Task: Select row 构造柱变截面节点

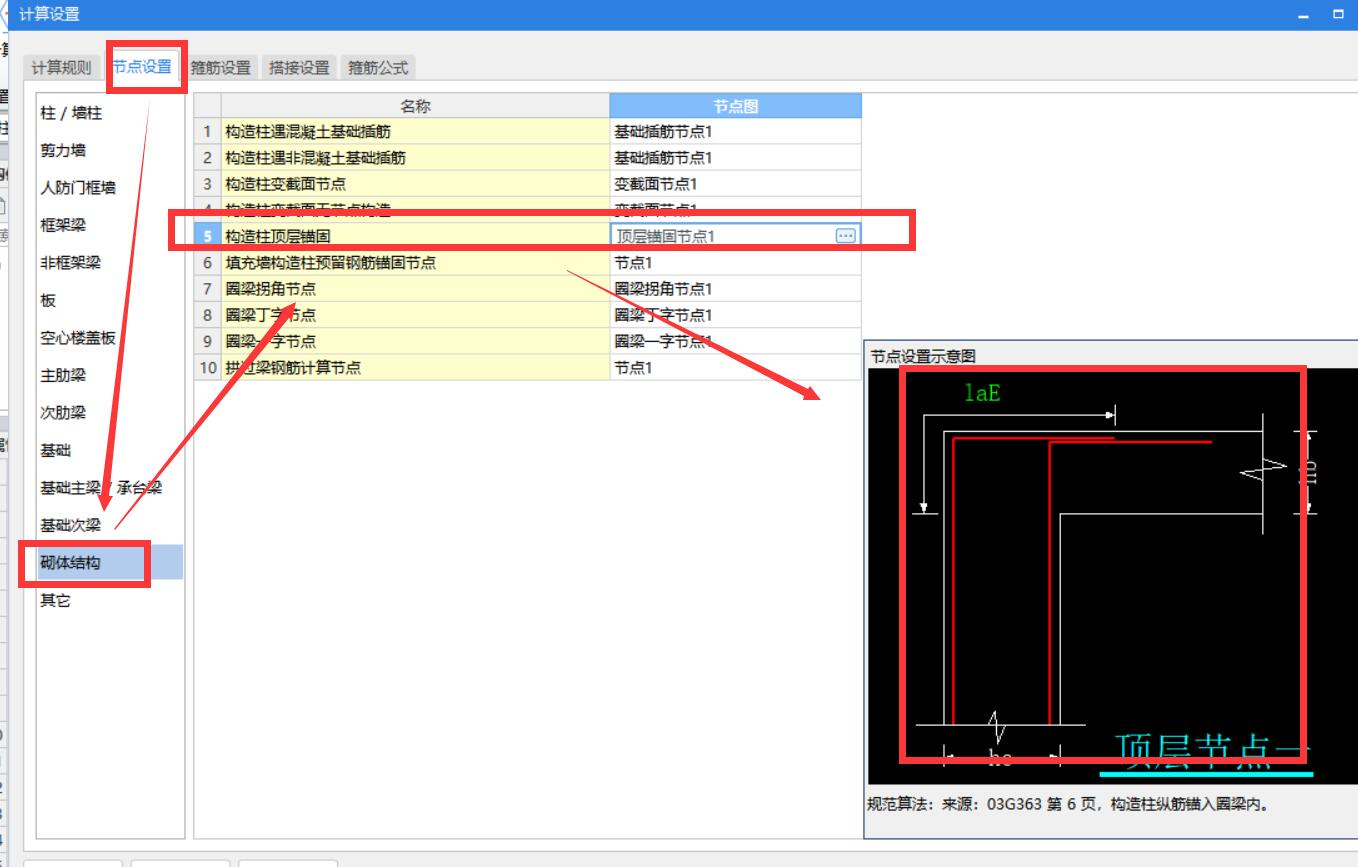Action: (x=415, y=184)
